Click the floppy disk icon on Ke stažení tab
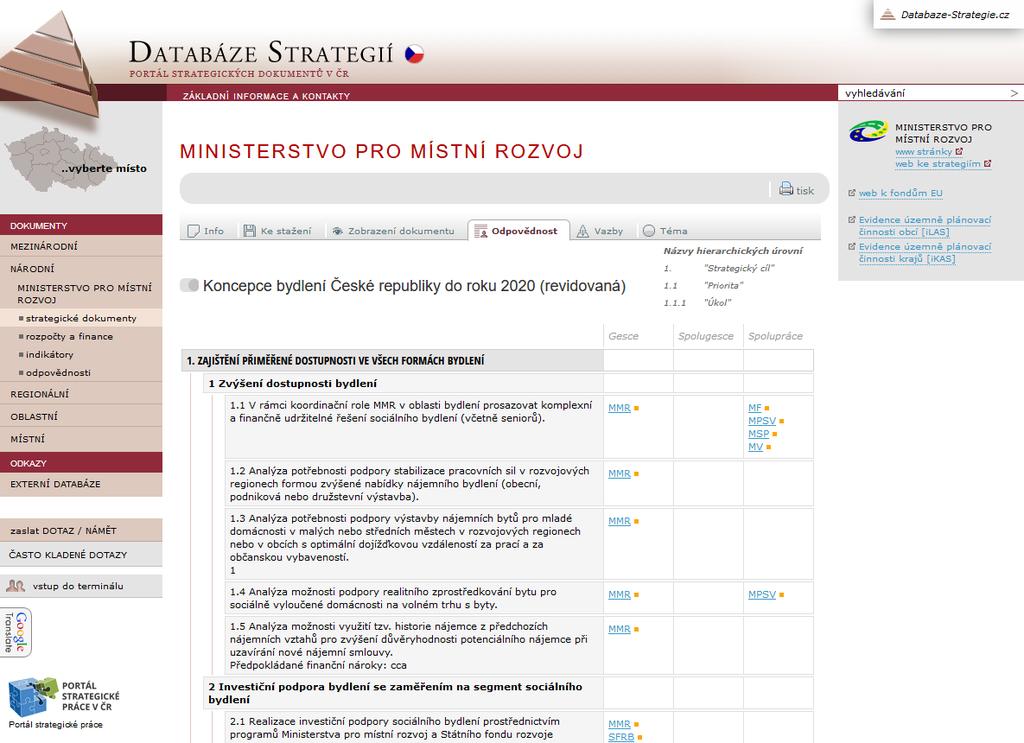This screenshot has height=743, width=1024. [x=249, y=230]
